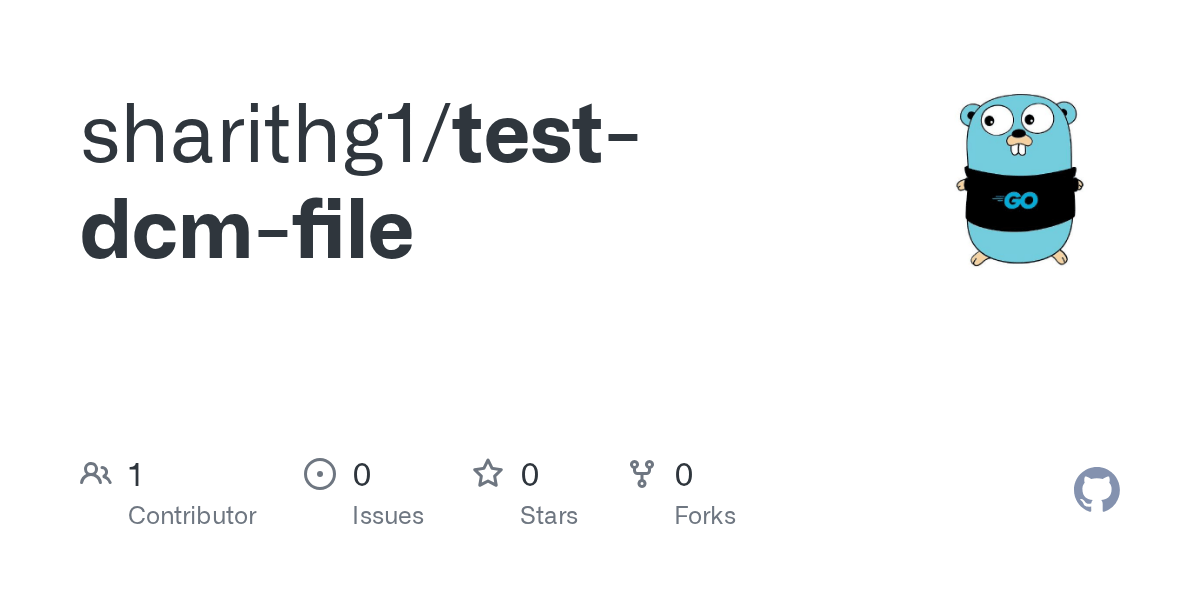Click the contributors people icon
This screenshot has height=600, width=1200.
(96, 474)
